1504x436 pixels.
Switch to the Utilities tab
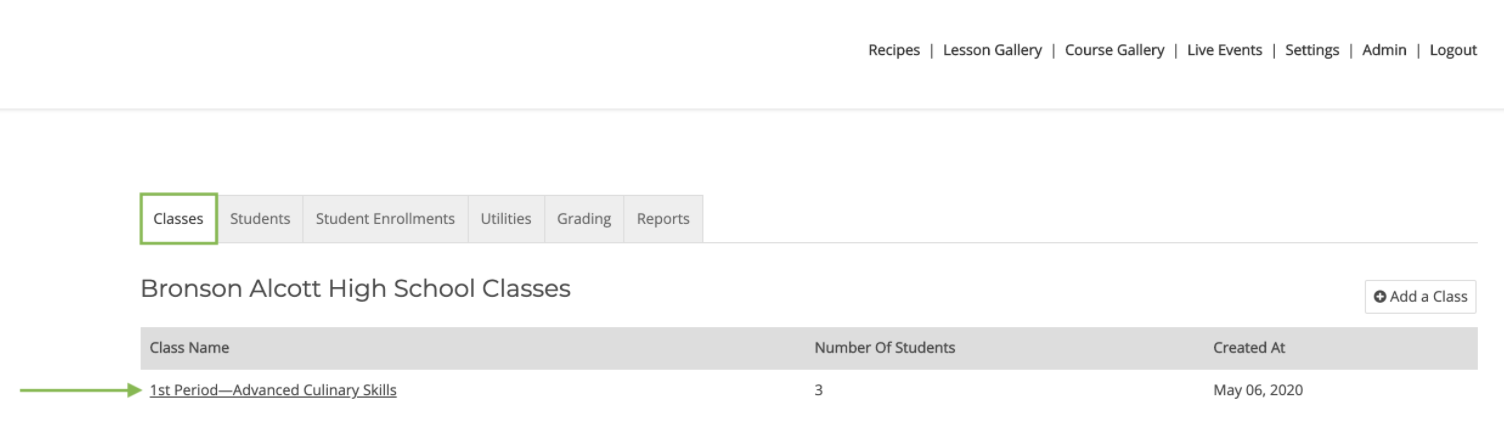506,218
